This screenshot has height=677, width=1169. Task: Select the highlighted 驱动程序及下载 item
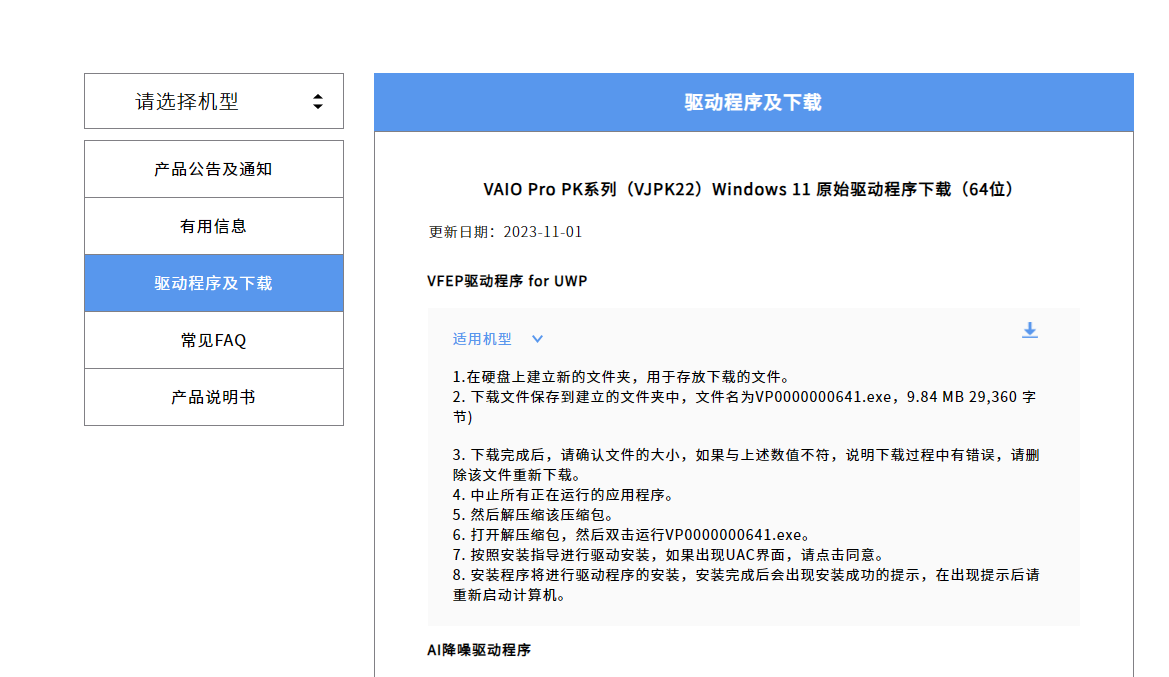[x=213, y=283]
